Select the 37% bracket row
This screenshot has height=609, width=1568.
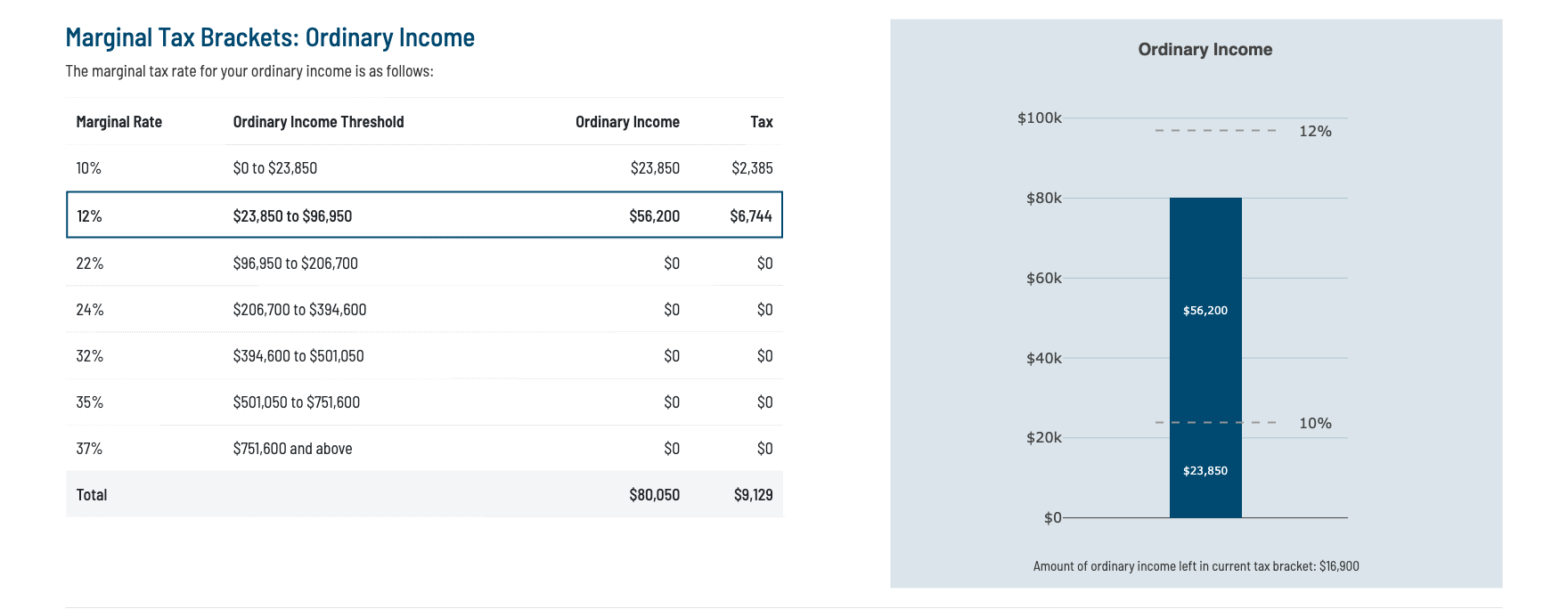(x=424, y=449)
